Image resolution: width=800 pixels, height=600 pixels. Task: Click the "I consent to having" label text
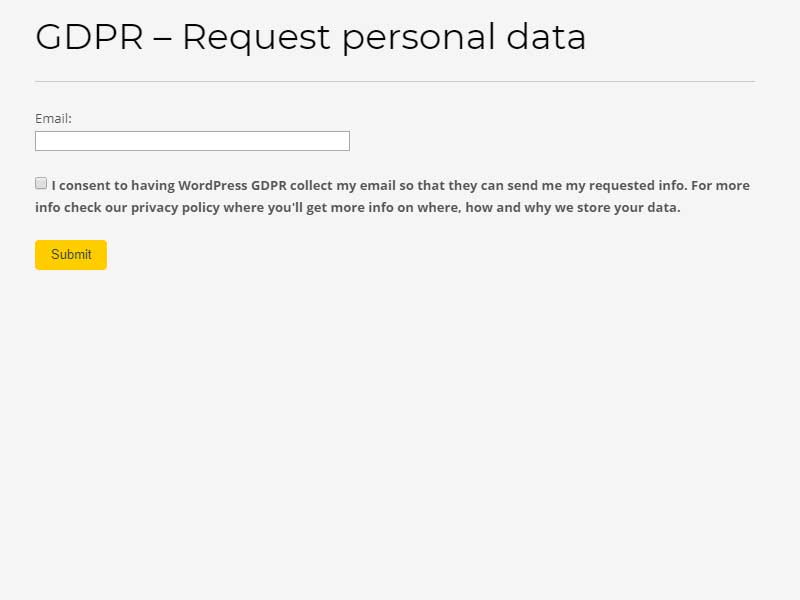click(113, 185)
